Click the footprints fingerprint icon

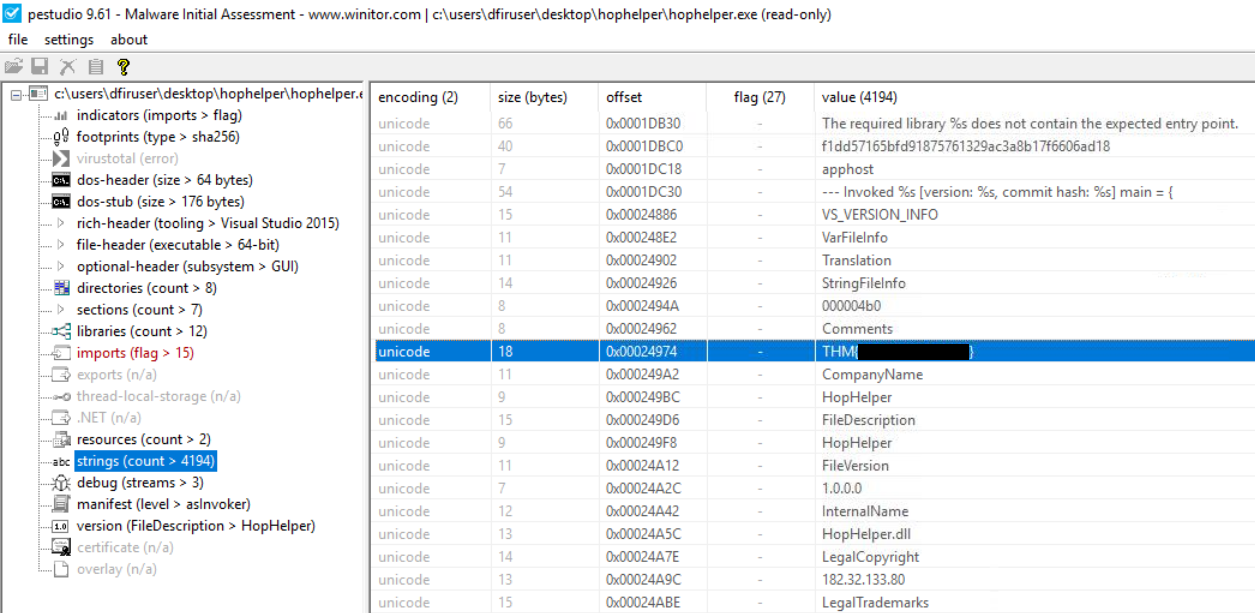click(61, 134)
